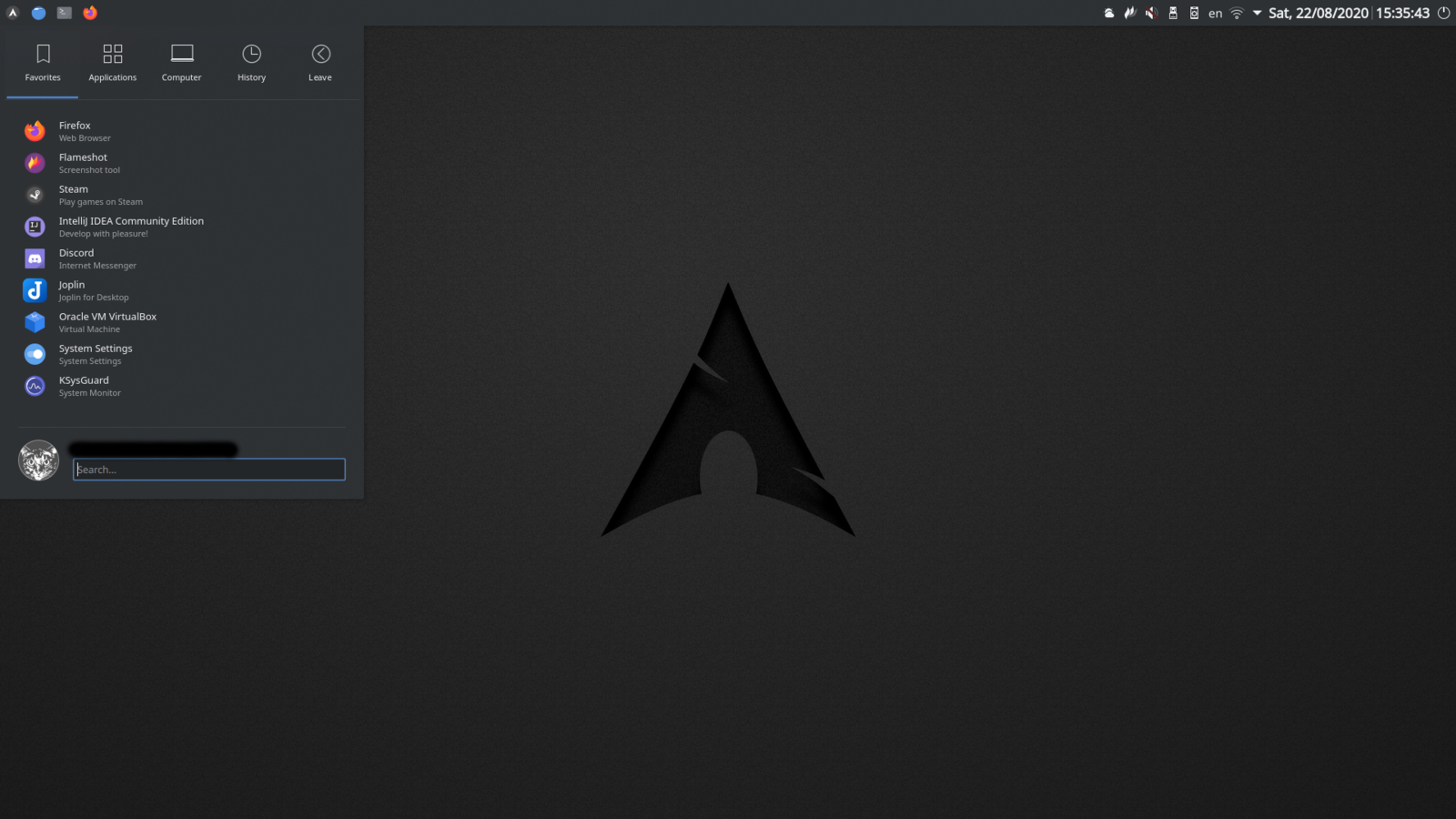Open the Wi-Fi network tray icon
Screen dimensions: 1456x819
(x=1237, y=13)
